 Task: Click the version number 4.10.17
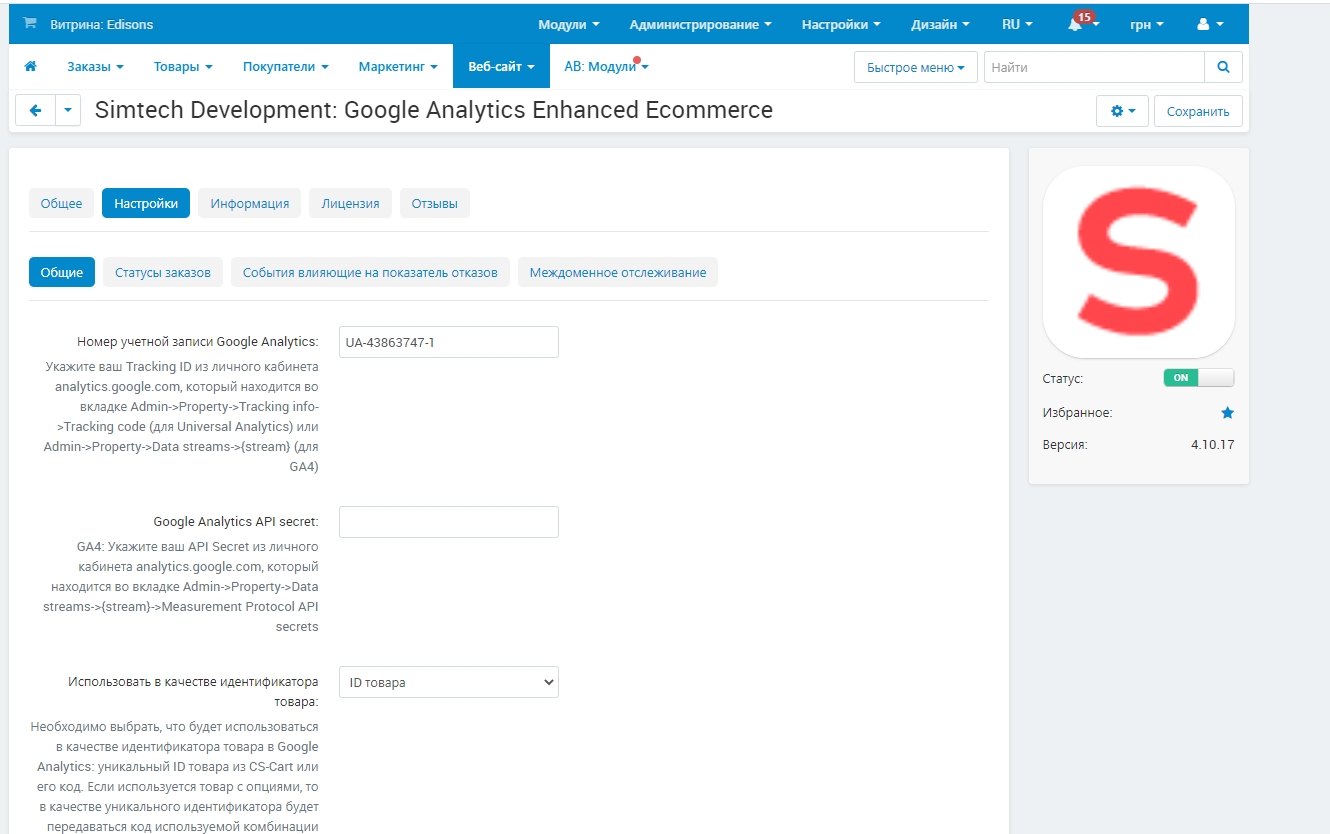[1212, 444]
